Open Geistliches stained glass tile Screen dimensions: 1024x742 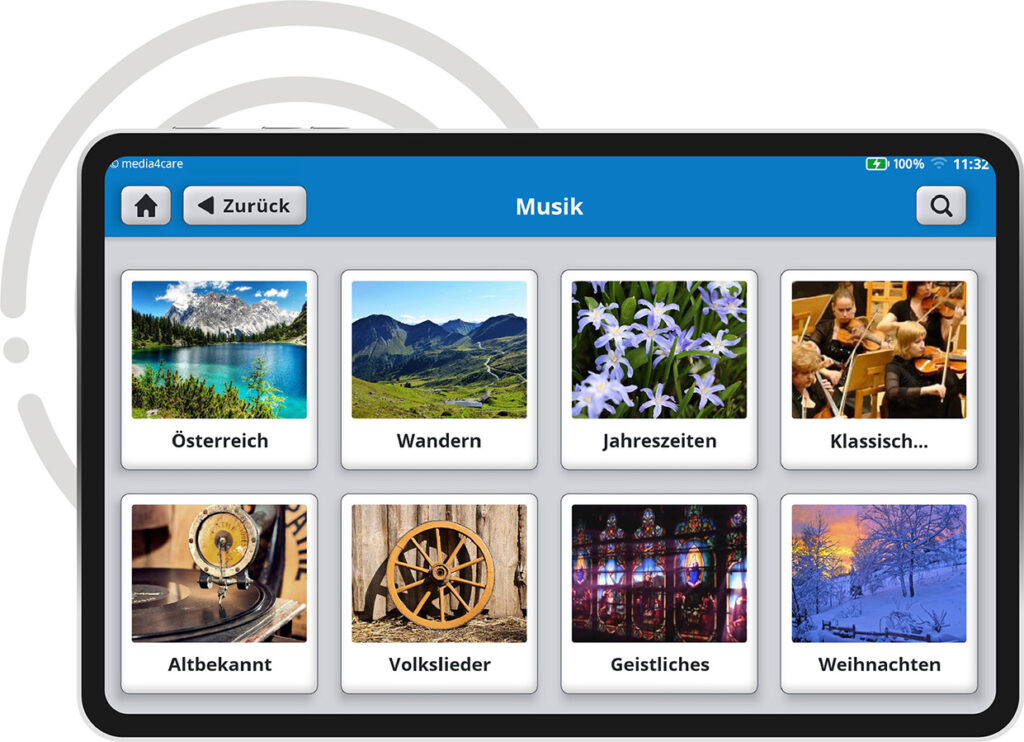pos(659,593)
